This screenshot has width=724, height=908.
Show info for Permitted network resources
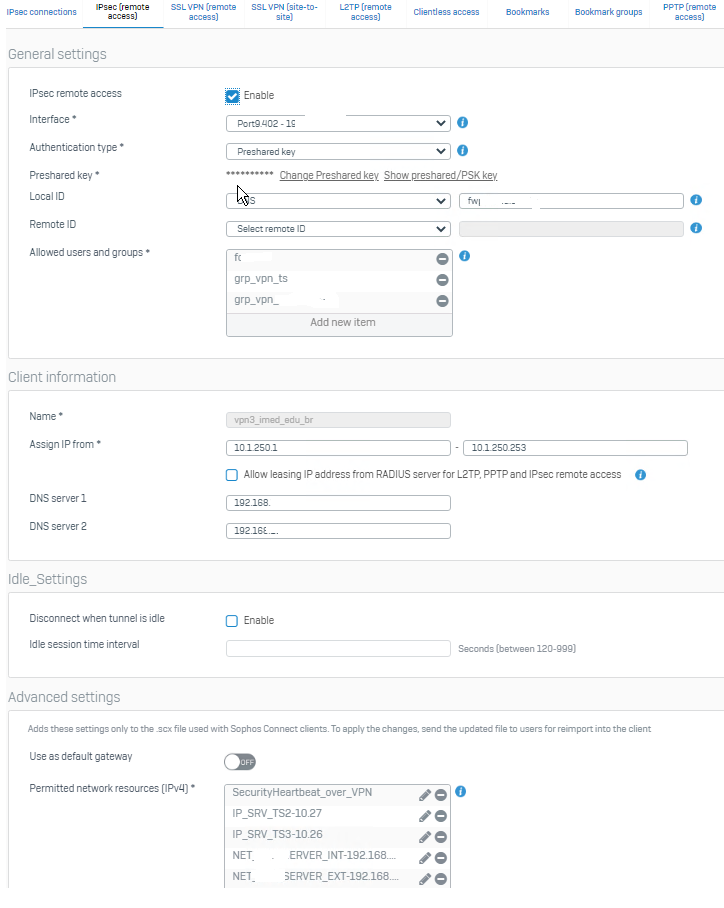coord(460,792)
